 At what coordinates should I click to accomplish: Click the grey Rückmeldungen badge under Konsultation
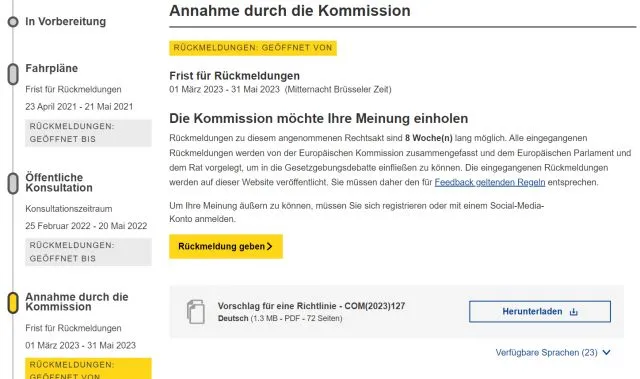(x=88, y=252)
